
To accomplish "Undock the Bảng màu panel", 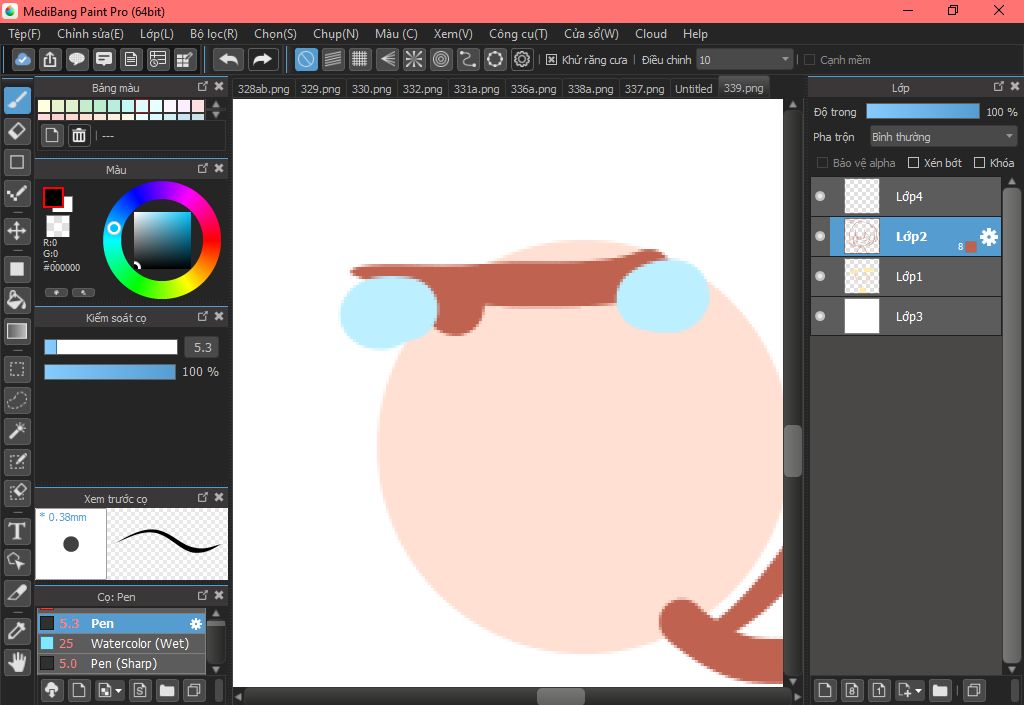I will tap(202, 86).
